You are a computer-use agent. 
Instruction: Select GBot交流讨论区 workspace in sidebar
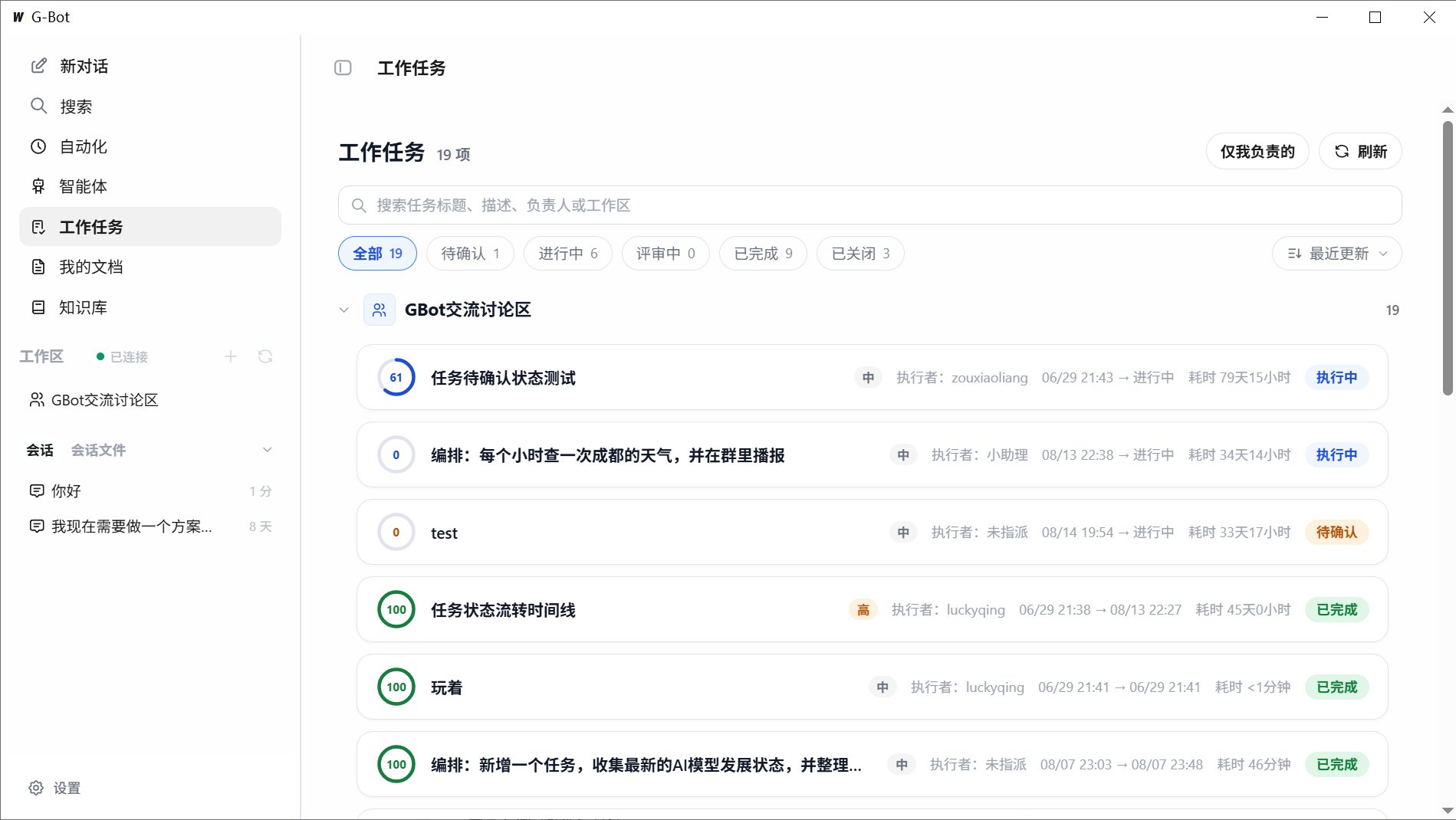150,400
